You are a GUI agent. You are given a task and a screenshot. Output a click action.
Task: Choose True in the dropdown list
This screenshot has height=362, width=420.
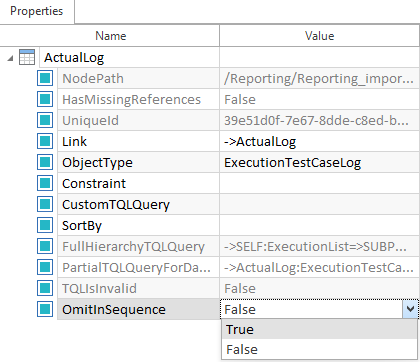tap(319, 329)
